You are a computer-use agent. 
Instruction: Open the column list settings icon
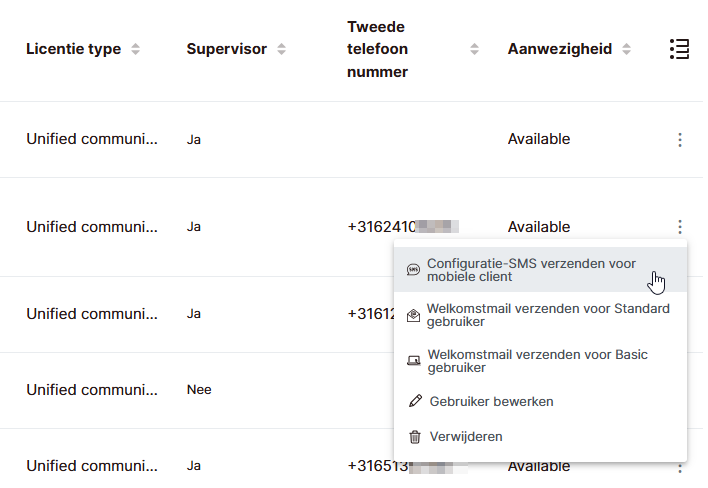point(679,49)
